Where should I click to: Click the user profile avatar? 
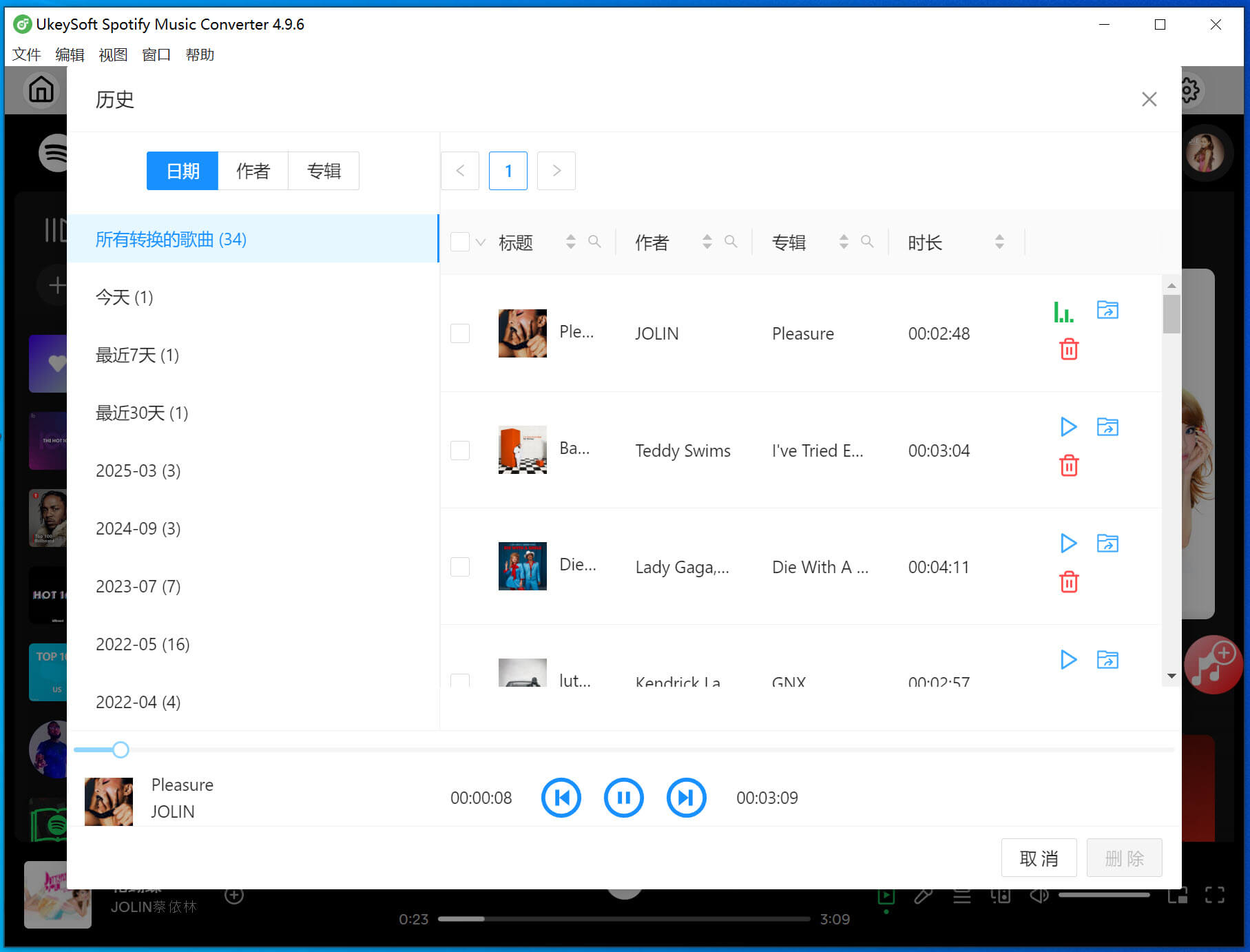coord(1205,153)
